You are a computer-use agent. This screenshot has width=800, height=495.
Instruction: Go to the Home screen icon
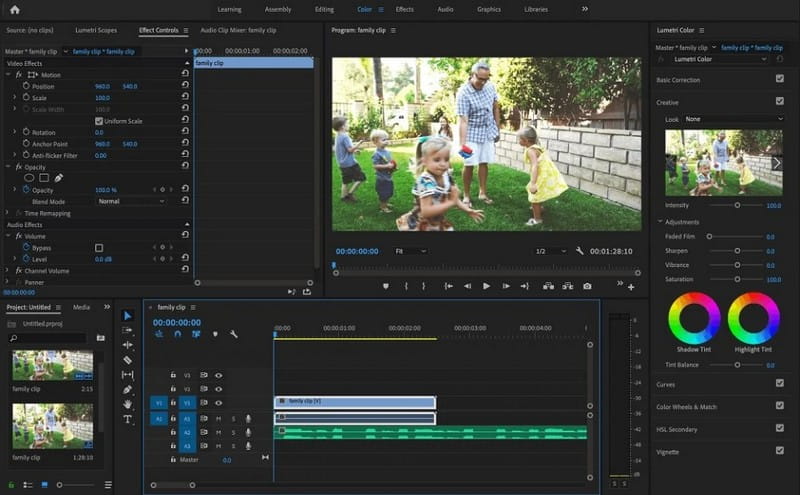click(x=14, y=9)
